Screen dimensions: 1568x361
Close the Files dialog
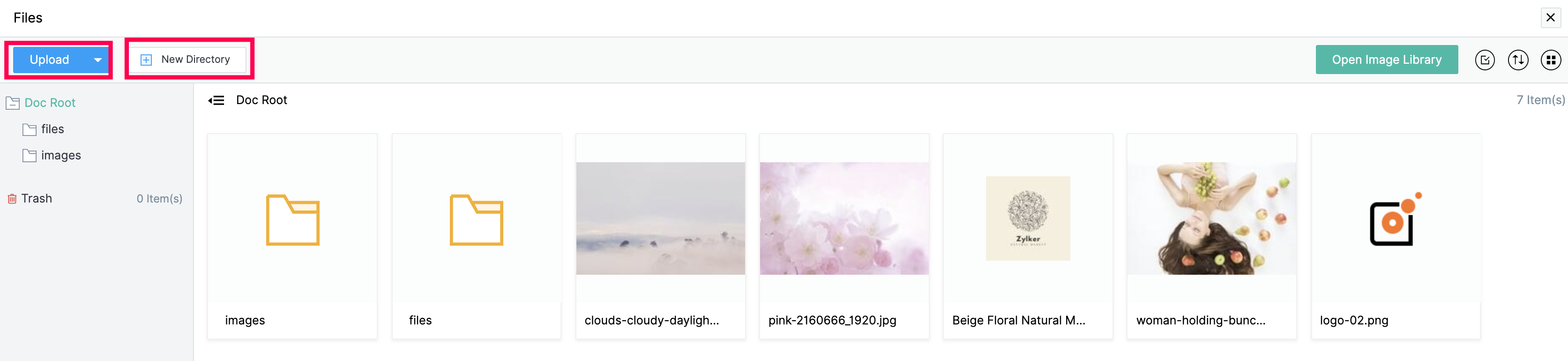click(1550, 18)
